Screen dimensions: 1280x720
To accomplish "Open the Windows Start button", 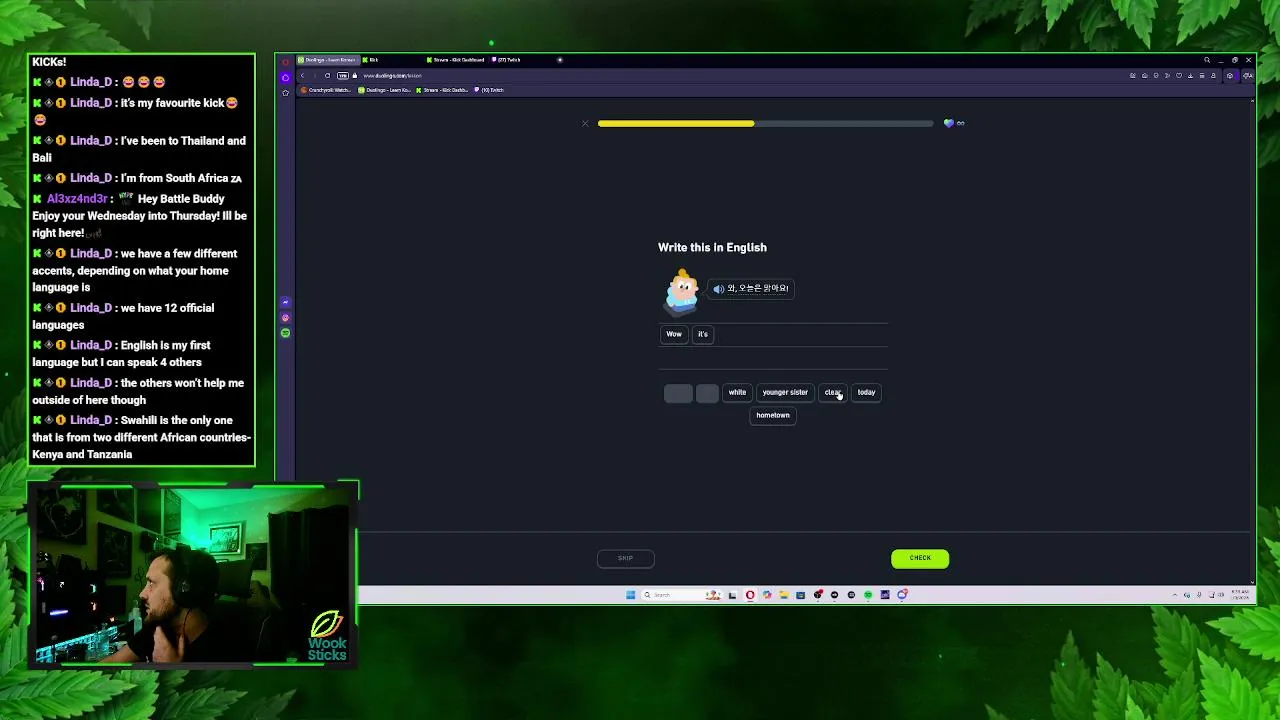I will pos(630,595).
